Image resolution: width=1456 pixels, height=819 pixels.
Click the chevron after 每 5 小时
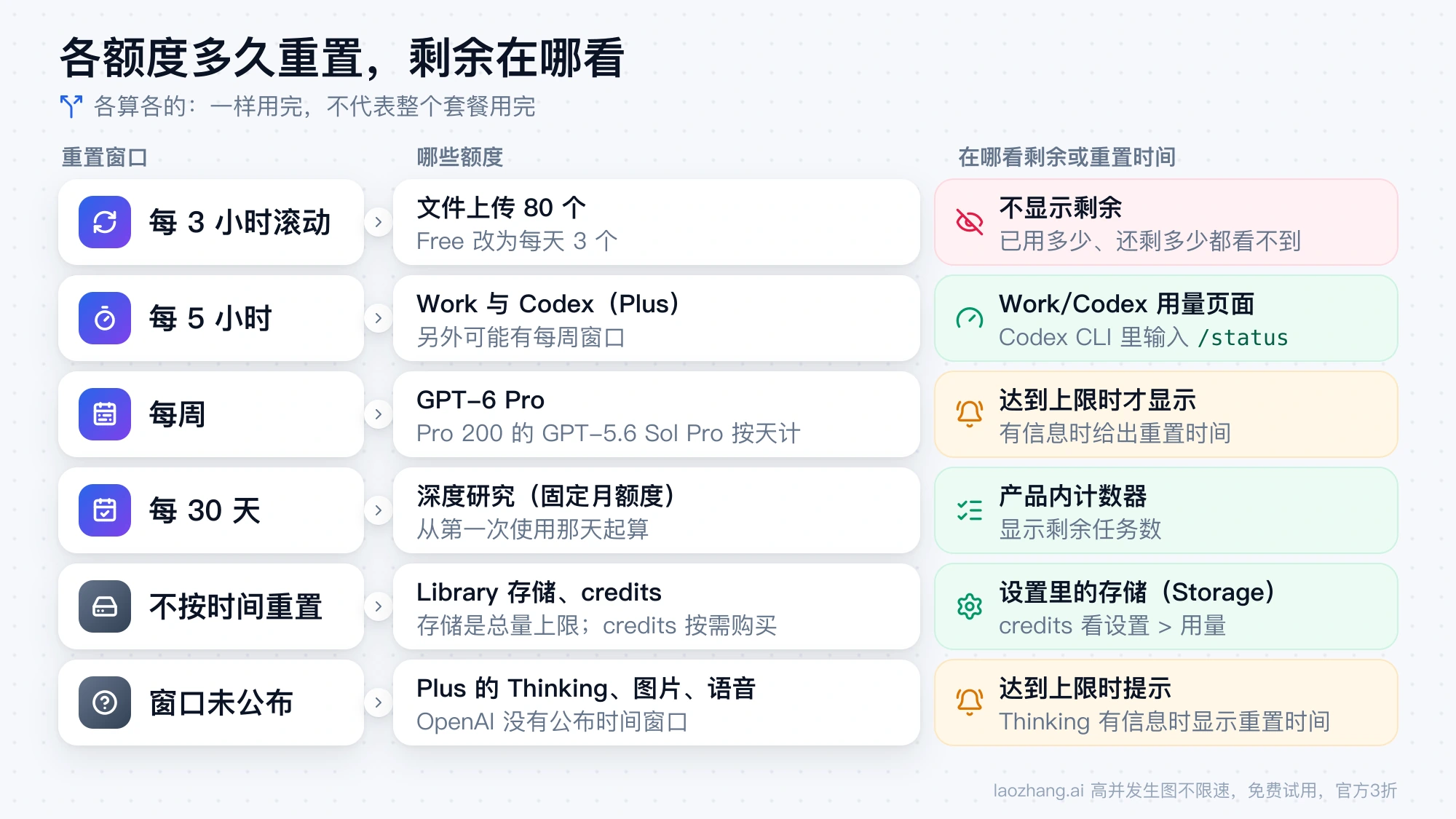pyautogui.click(x=378, y=318)
